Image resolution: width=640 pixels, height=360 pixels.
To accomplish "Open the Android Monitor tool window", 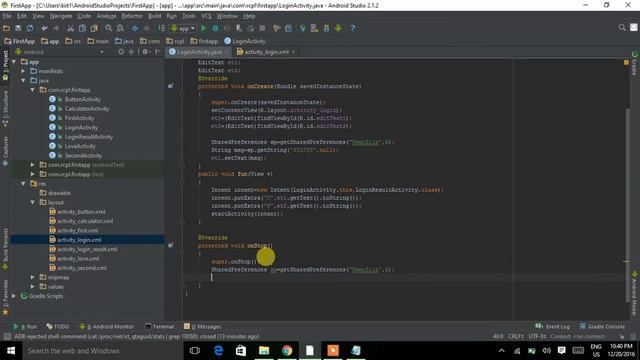I will [107, 327].
